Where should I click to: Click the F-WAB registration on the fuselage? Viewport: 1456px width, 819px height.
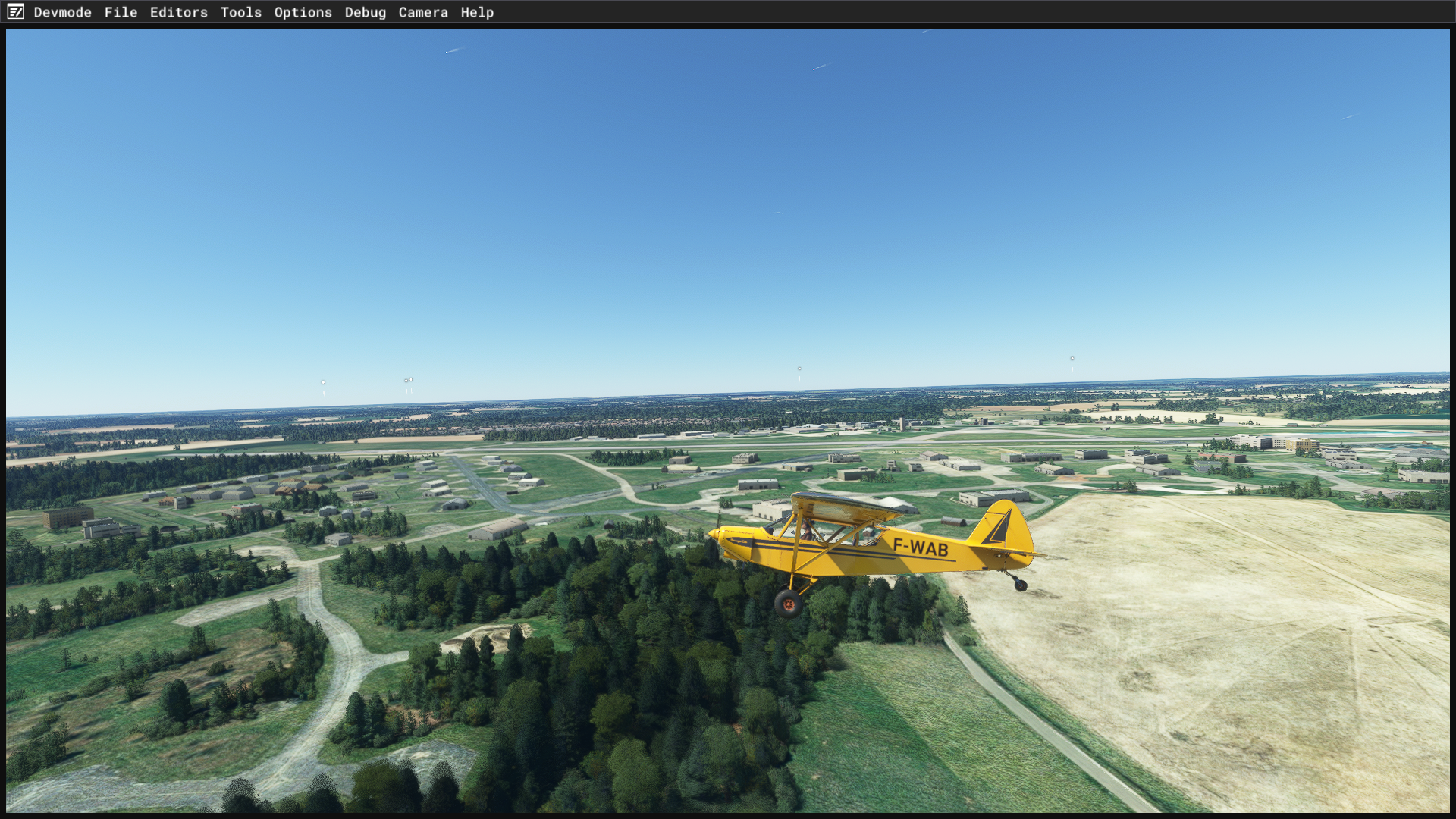[920, 547]
